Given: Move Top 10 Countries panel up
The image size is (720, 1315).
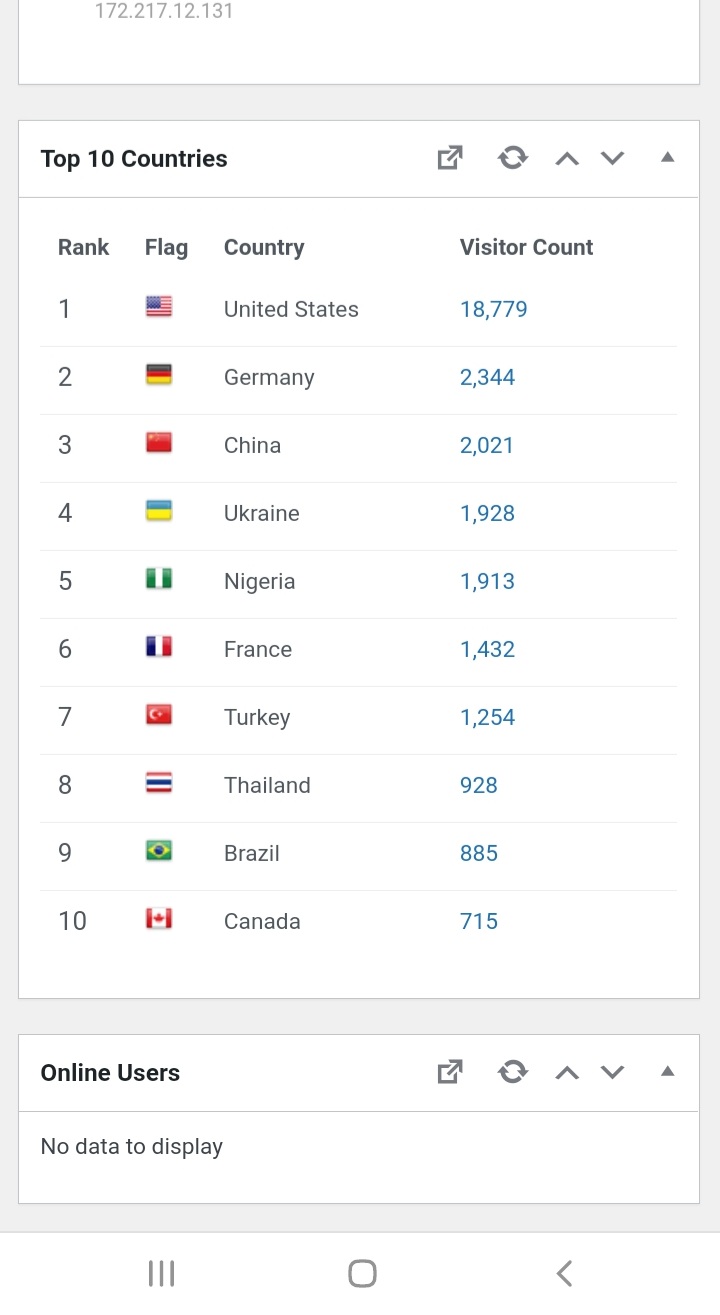Looking at the screenshot, I should (x=567, y=158).
